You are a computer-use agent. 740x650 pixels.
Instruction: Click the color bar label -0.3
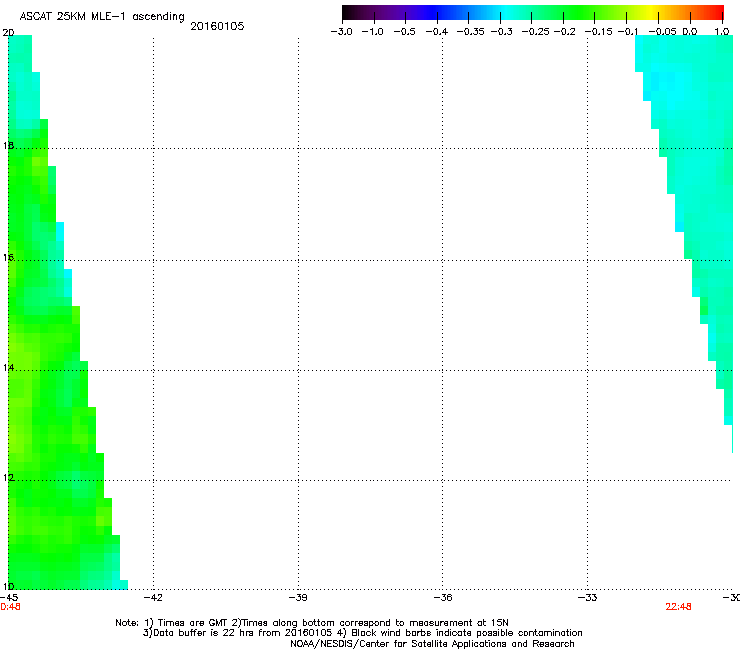(501, 32)
